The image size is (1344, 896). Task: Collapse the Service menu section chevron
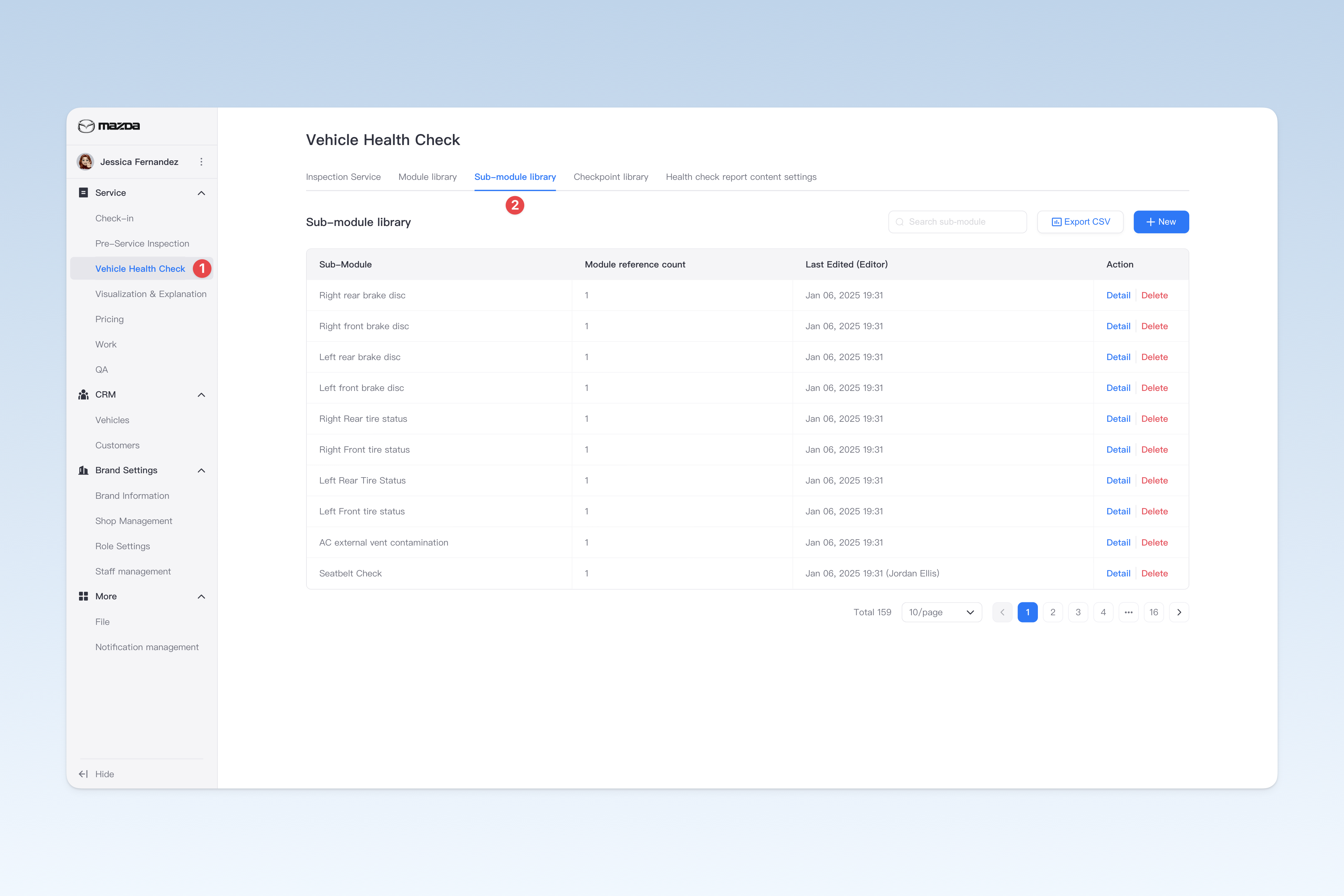[201, 193]
